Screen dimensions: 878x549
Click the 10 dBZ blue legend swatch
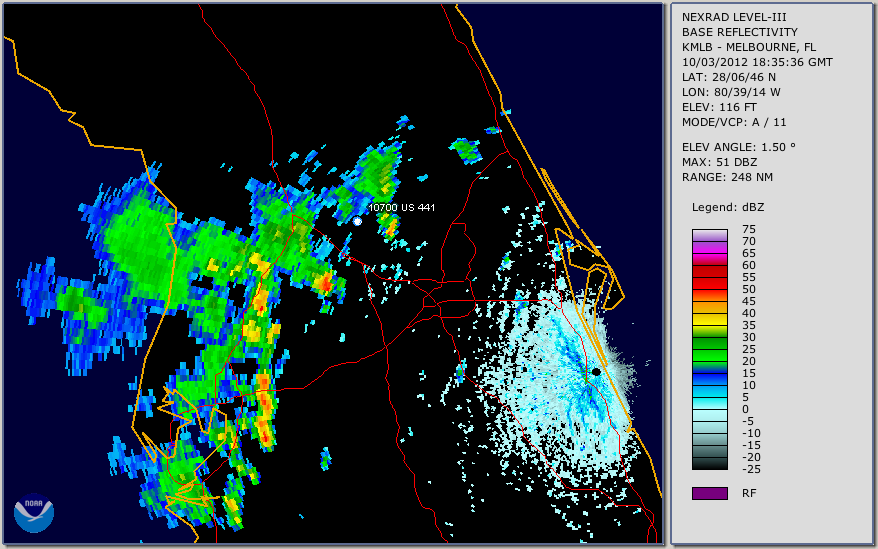click(709, 379)
